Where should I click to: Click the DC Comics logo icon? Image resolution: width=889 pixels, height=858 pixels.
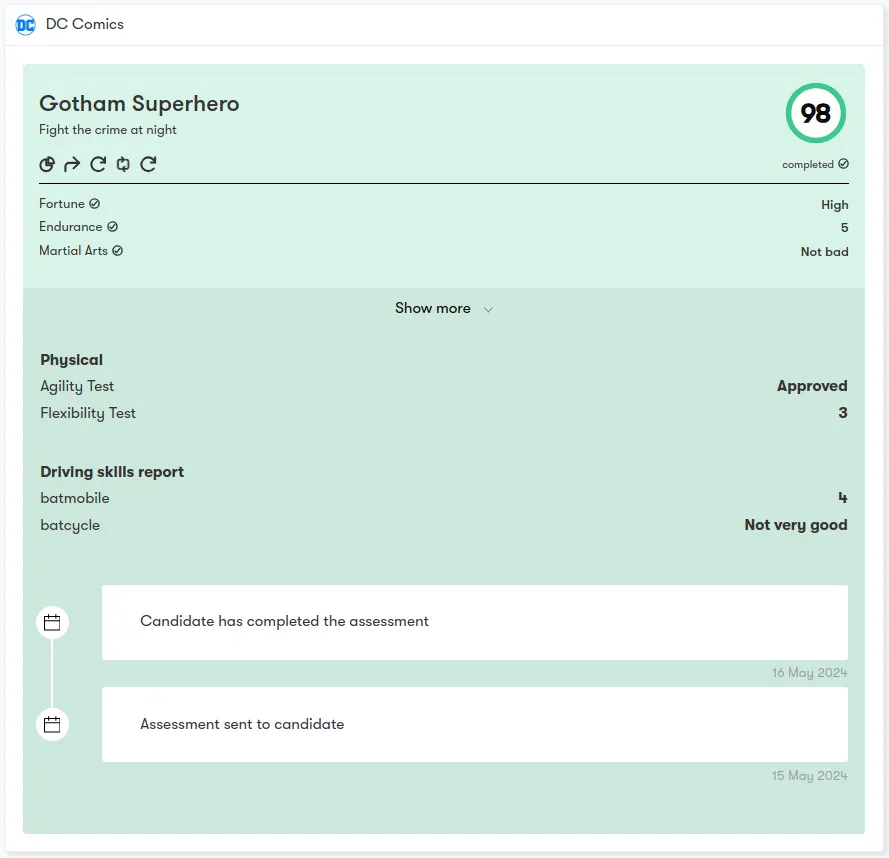(26, 25)
